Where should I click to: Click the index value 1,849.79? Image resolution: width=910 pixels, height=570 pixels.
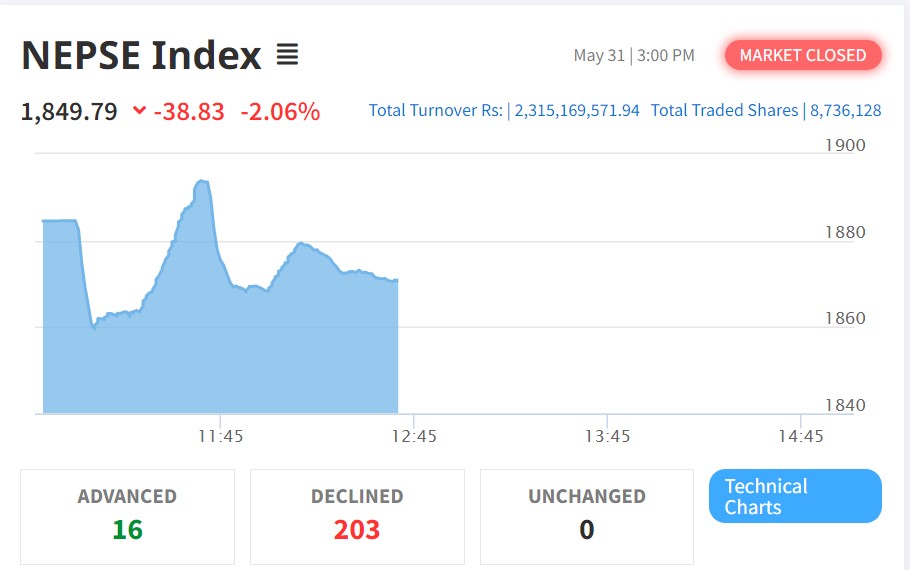tap(69, 111)
